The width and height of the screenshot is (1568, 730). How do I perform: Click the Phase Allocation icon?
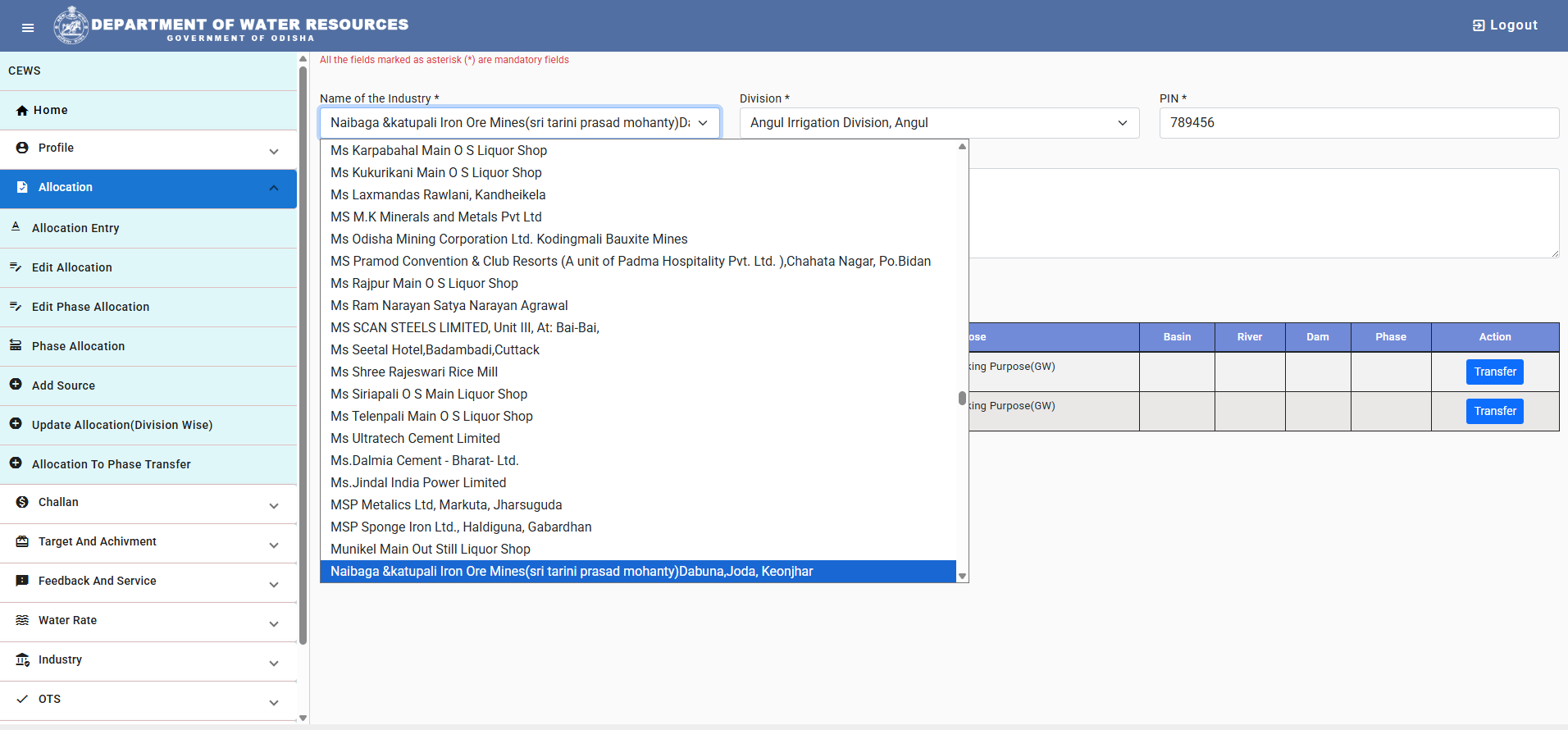16,345
